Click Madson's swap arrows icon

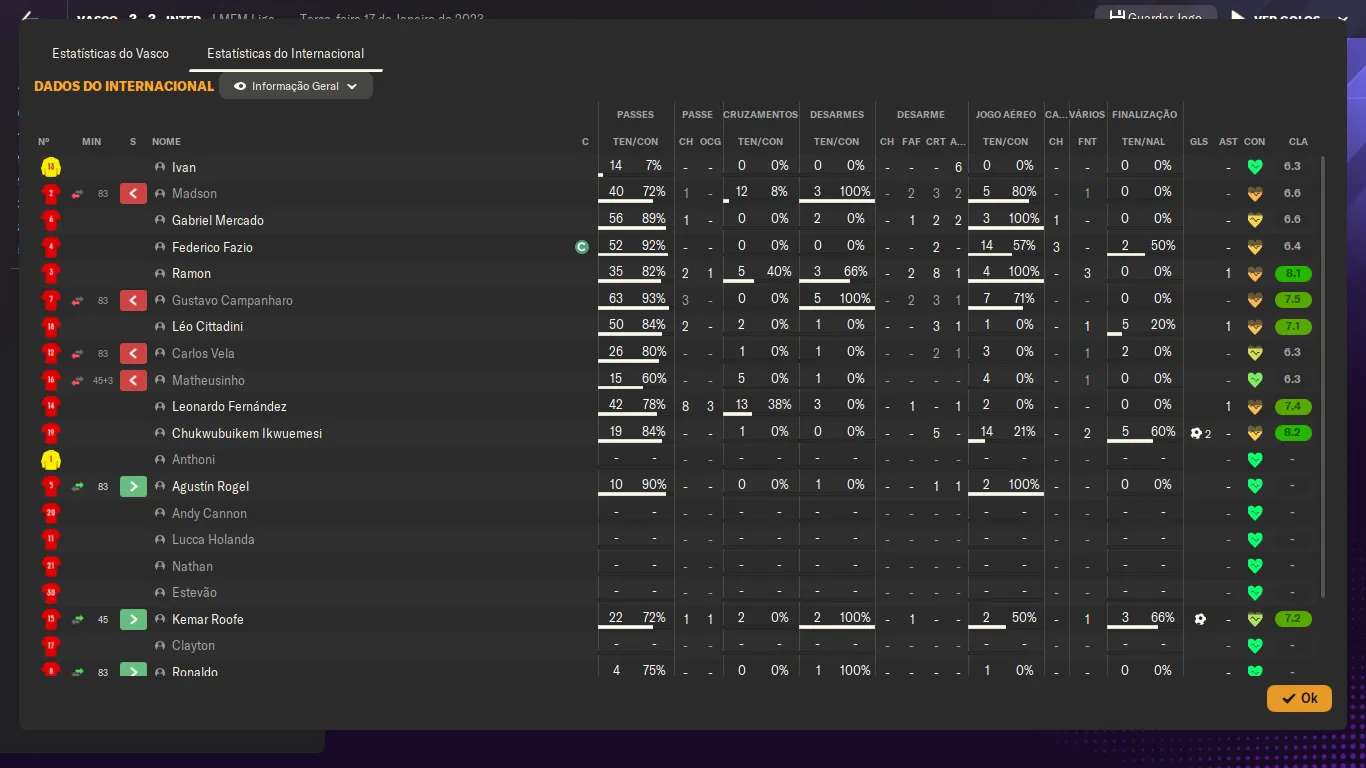pos(77,194)
